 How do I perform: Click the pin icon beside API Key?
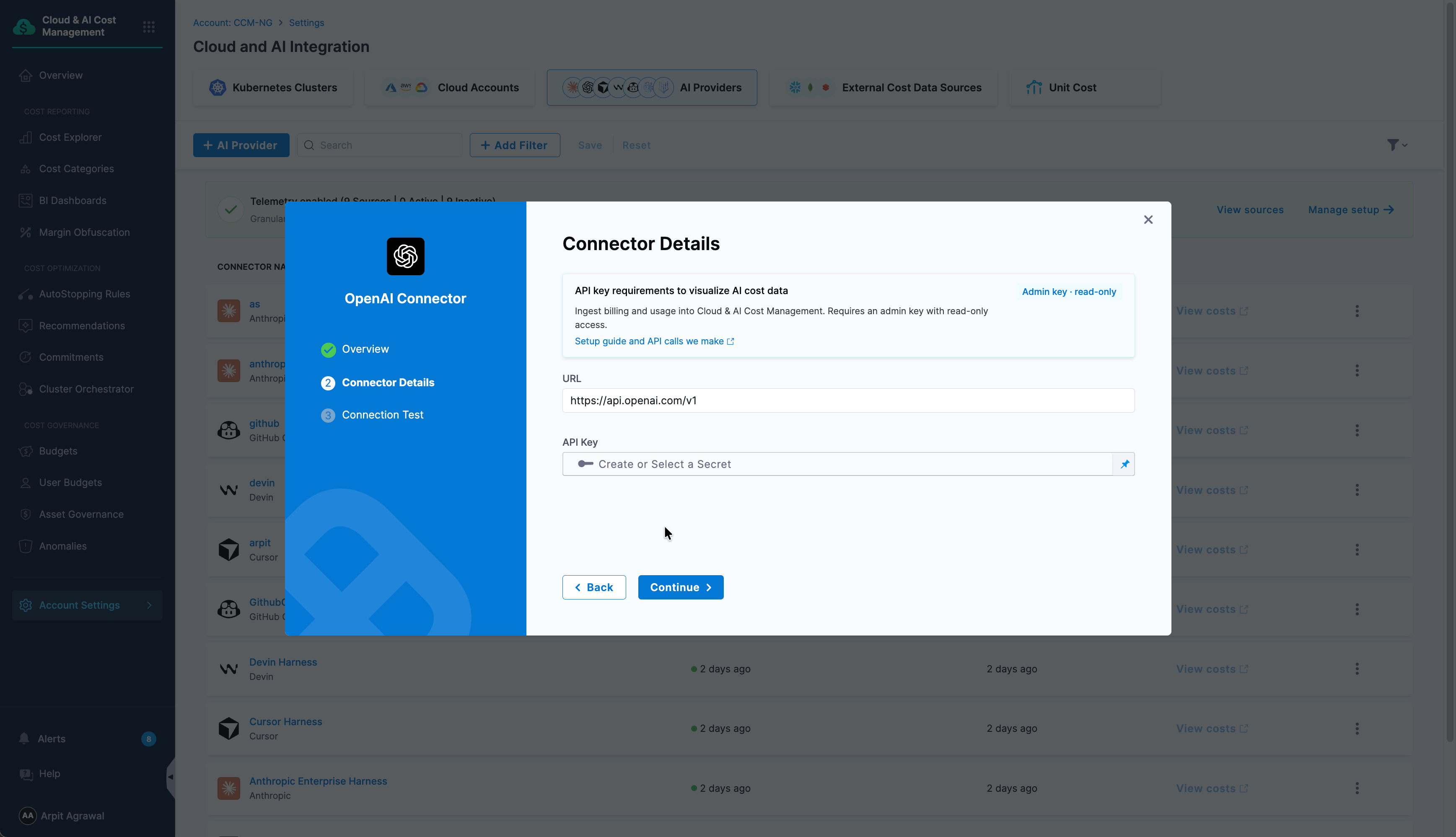pos(1124,464)
